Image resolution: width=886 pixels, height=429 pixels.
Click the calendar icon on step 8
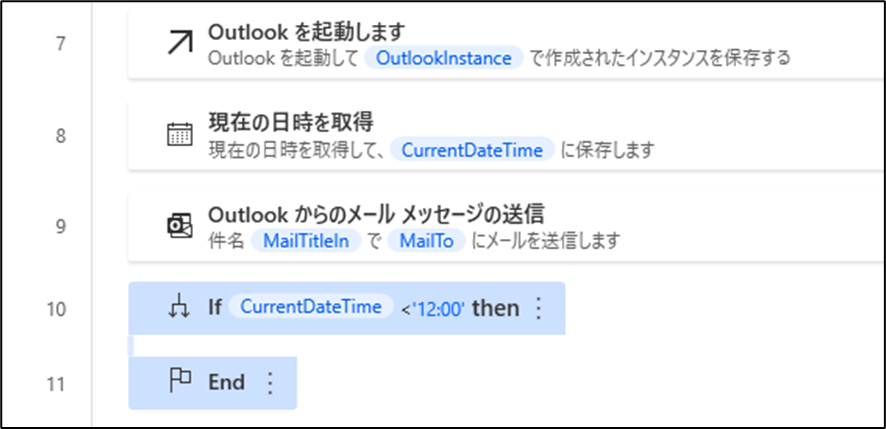pos(180,135)
